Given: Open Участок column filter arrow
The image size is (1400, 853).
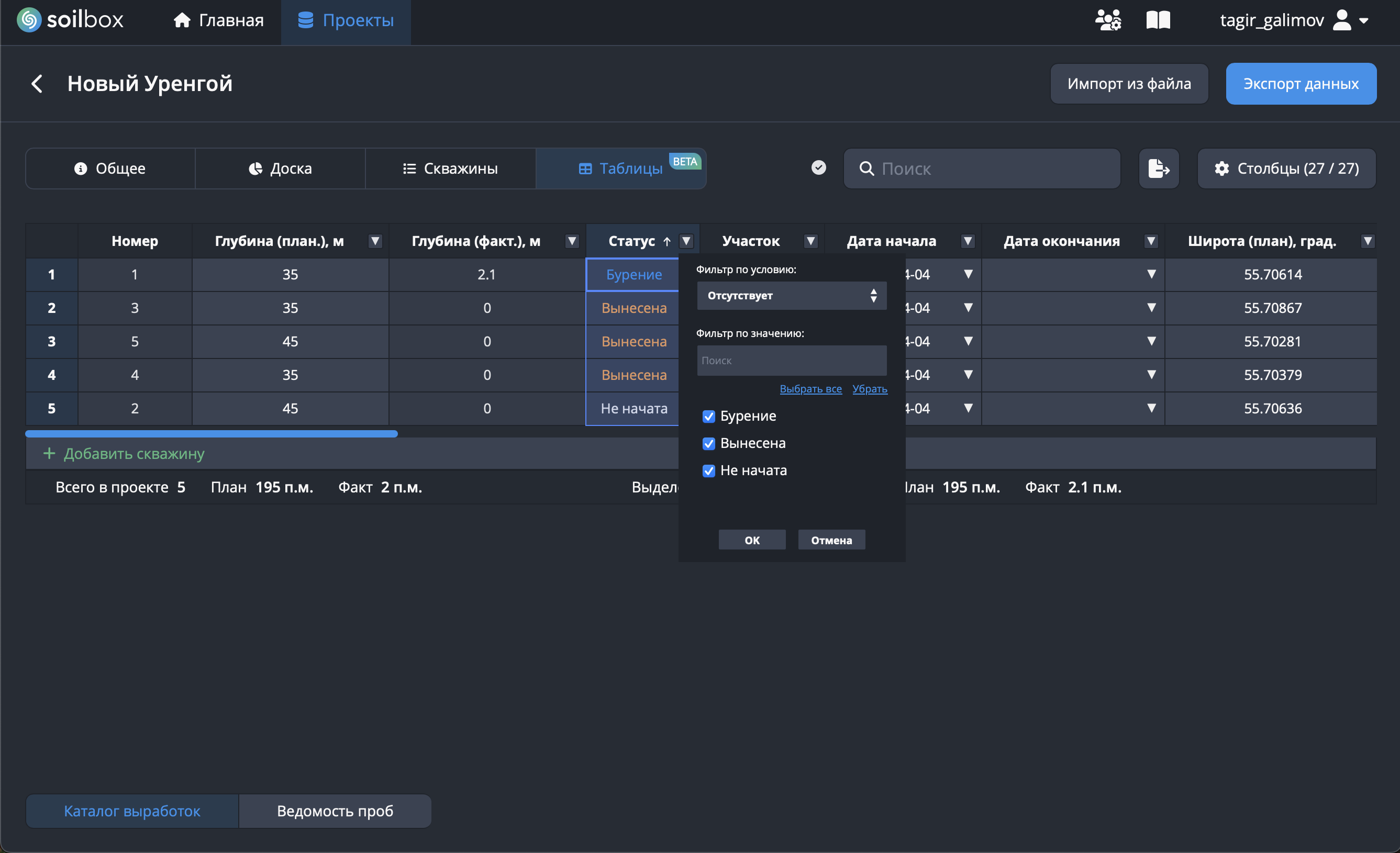Looking at the screenshot, I should pyautogui.click(x=811, y=241).
